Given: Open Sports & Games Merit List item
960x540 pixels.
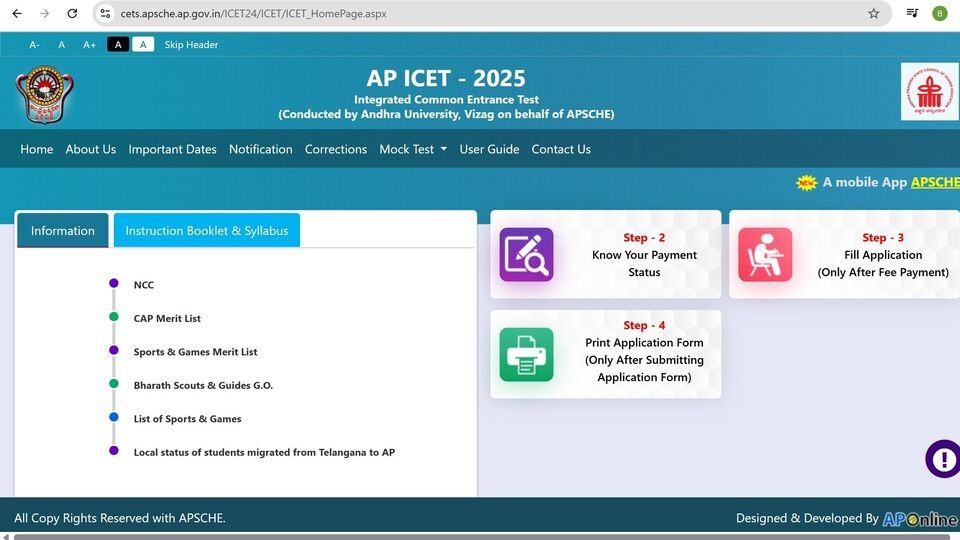Looking at the screenshot, I should pyautogui.click(x=195, y=352).
